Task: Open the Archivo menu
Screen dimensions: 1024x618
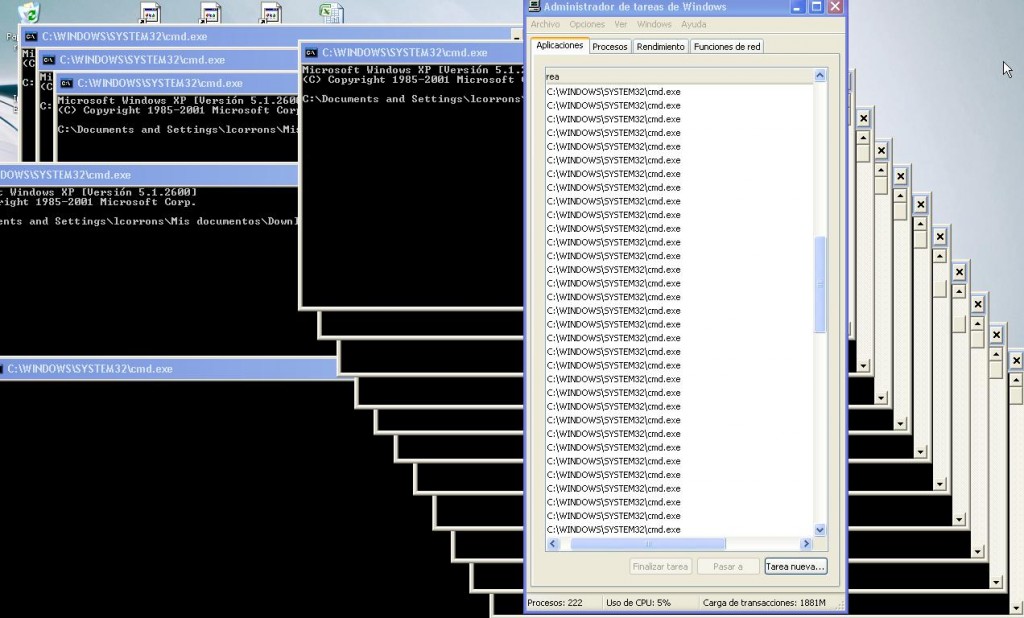Action: (545, 24)
